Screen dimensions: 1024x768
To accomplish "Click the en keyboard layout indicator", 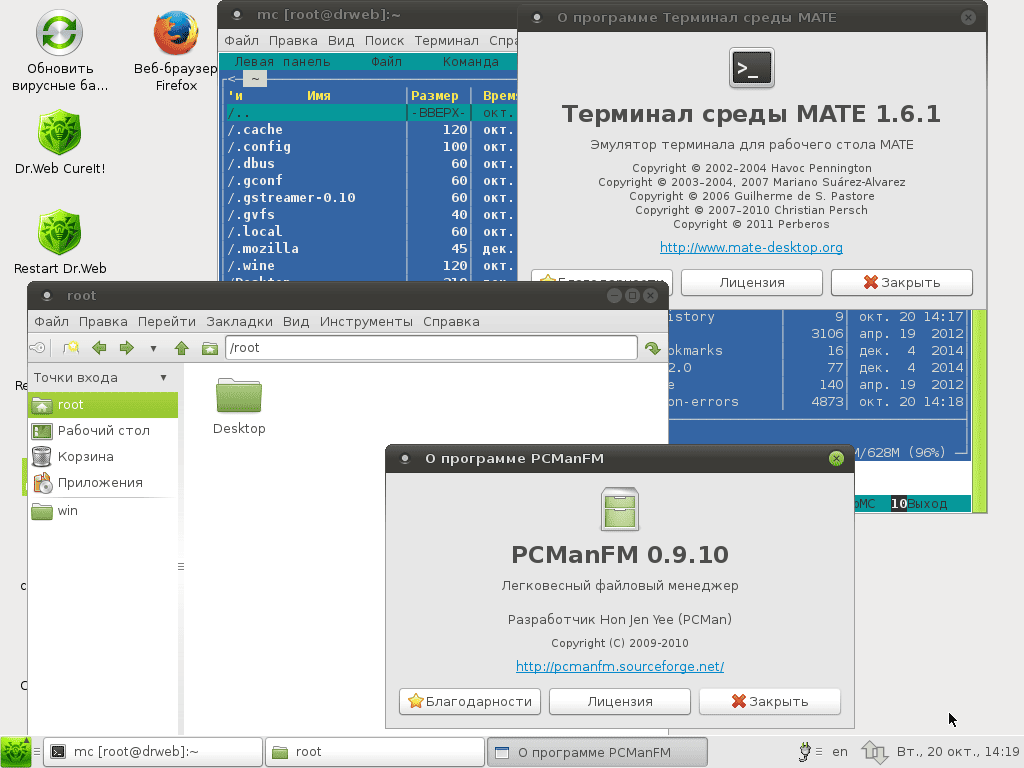I will pos(840,752).
